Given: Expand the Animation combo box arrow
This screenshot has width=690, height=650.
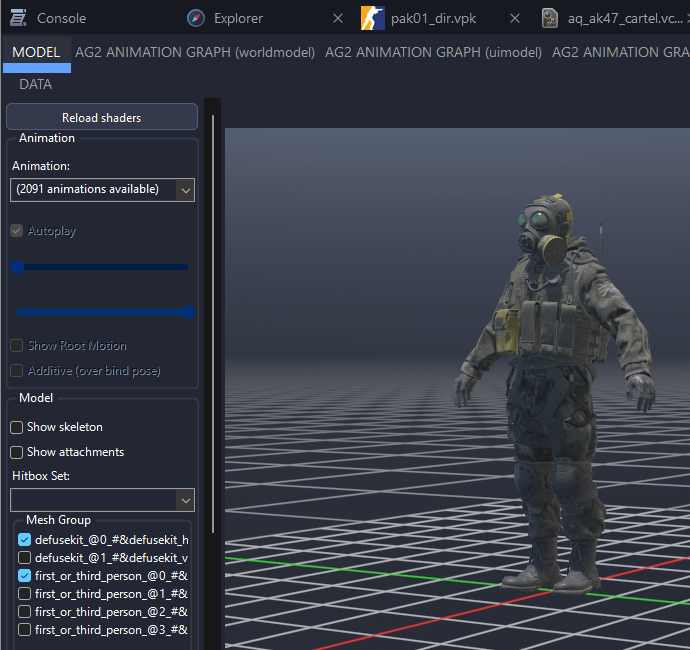Looking at the screenshot, I should point(186,190).
